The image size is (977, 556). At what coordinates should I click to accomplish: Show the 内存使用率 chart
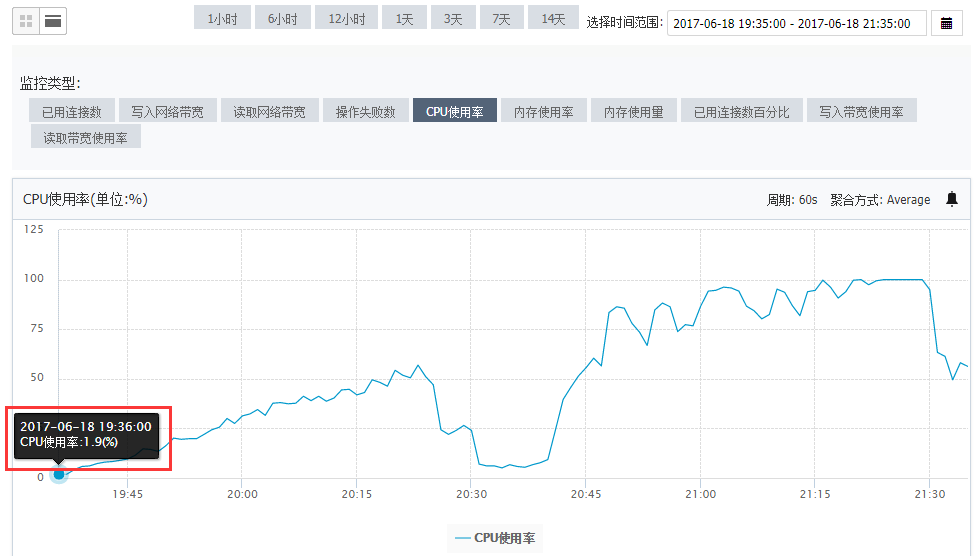[543, 111]
